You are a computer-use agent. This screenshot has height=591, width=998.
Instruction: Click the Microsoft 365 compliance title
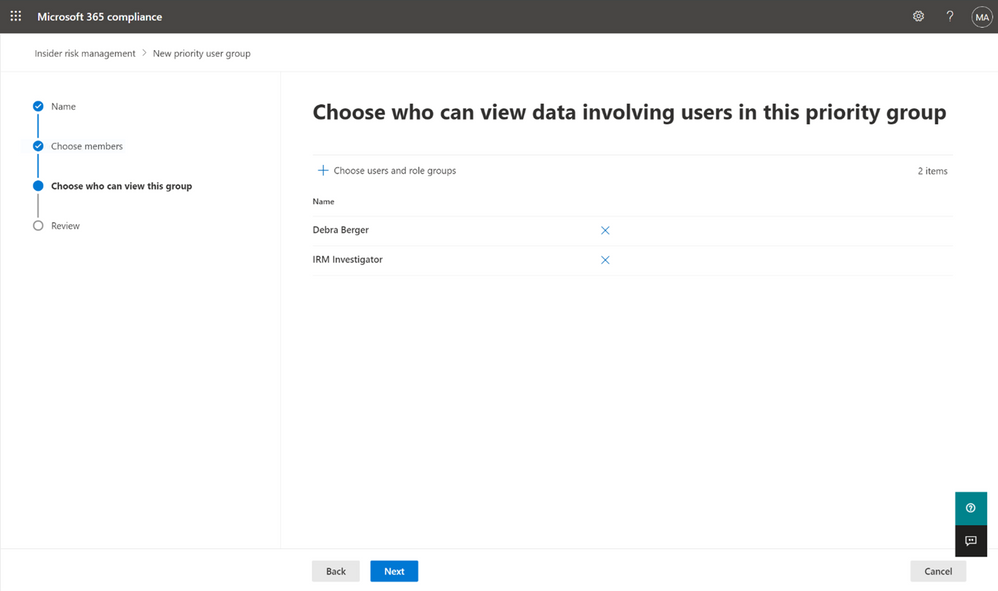(x=100, y=17)
